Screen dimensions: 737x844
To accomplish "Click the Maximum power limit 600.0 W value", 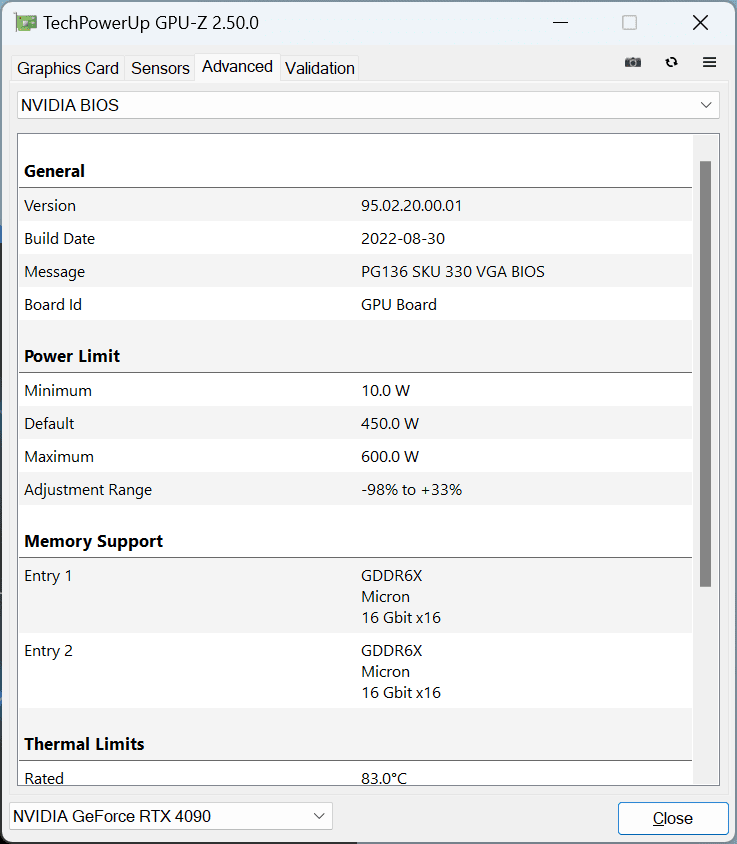I will pyautogui.click(x=390, y=457).
